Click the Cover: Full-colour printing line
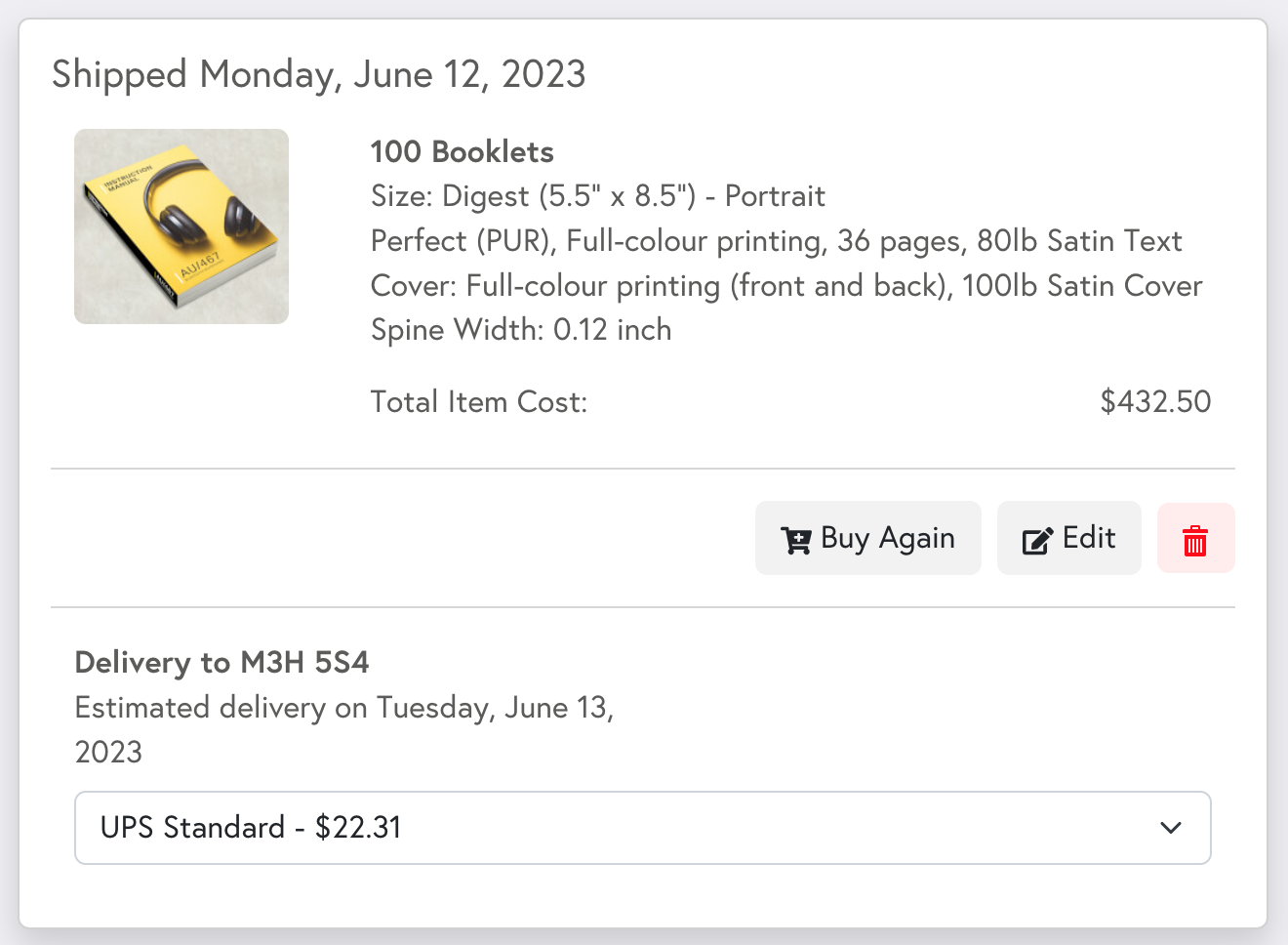The image size is (1288, 945). pos(785,286)
